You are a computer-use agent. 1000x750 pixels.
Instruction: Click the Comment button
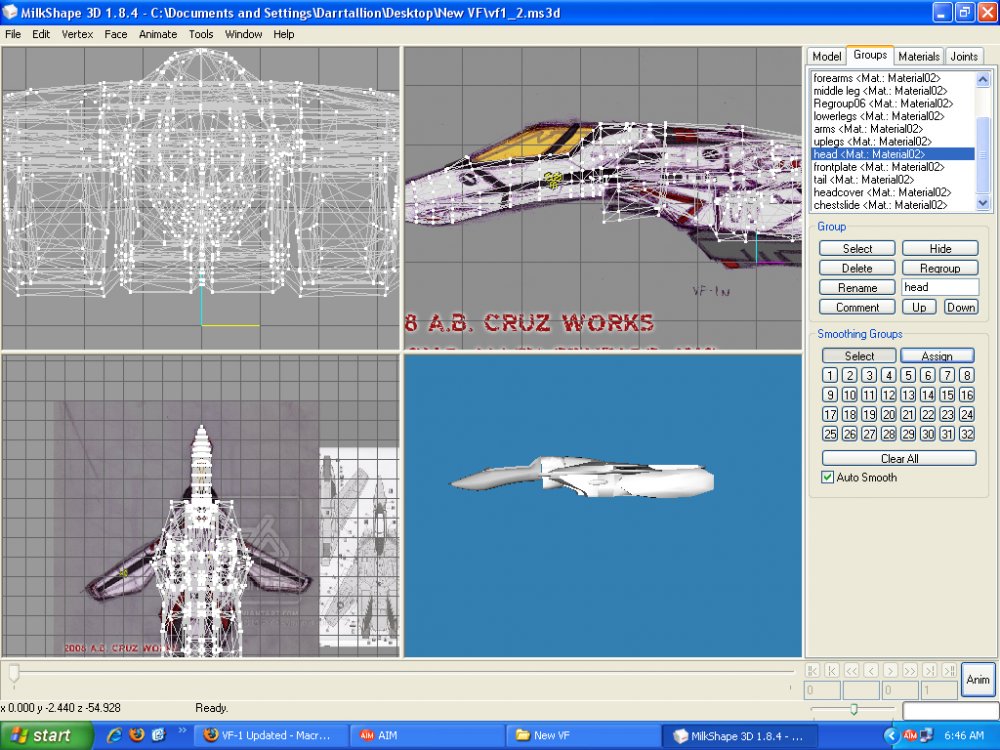(857, 307)
